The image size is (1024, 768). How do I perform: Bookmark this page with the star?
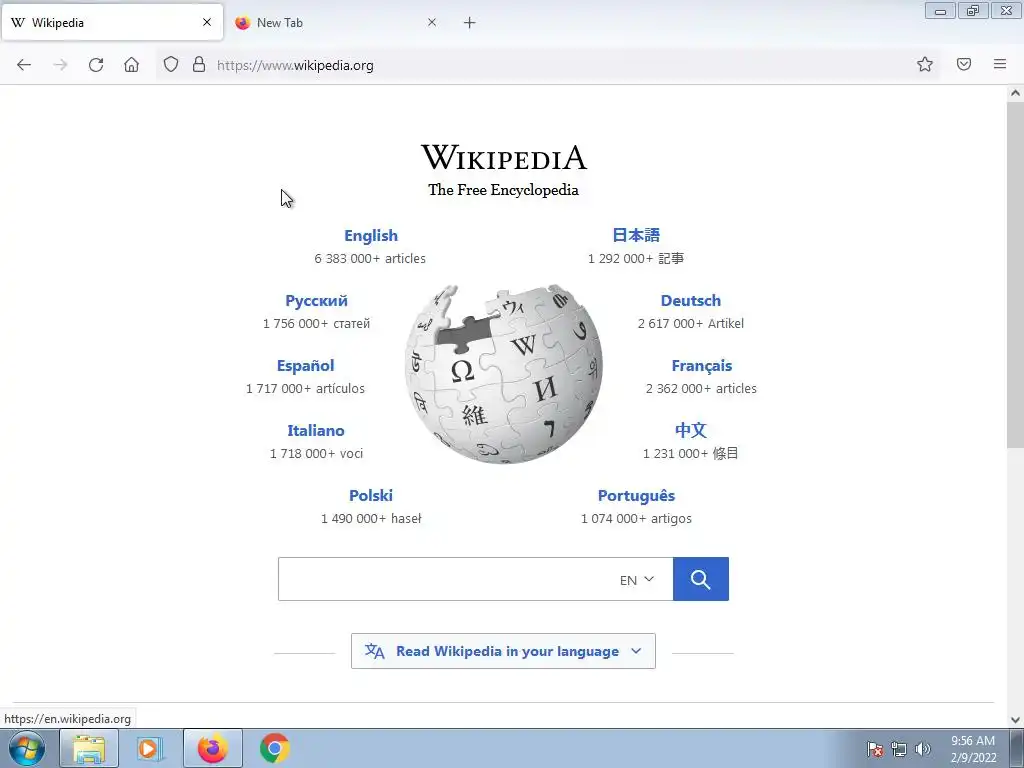coord(925,64)
